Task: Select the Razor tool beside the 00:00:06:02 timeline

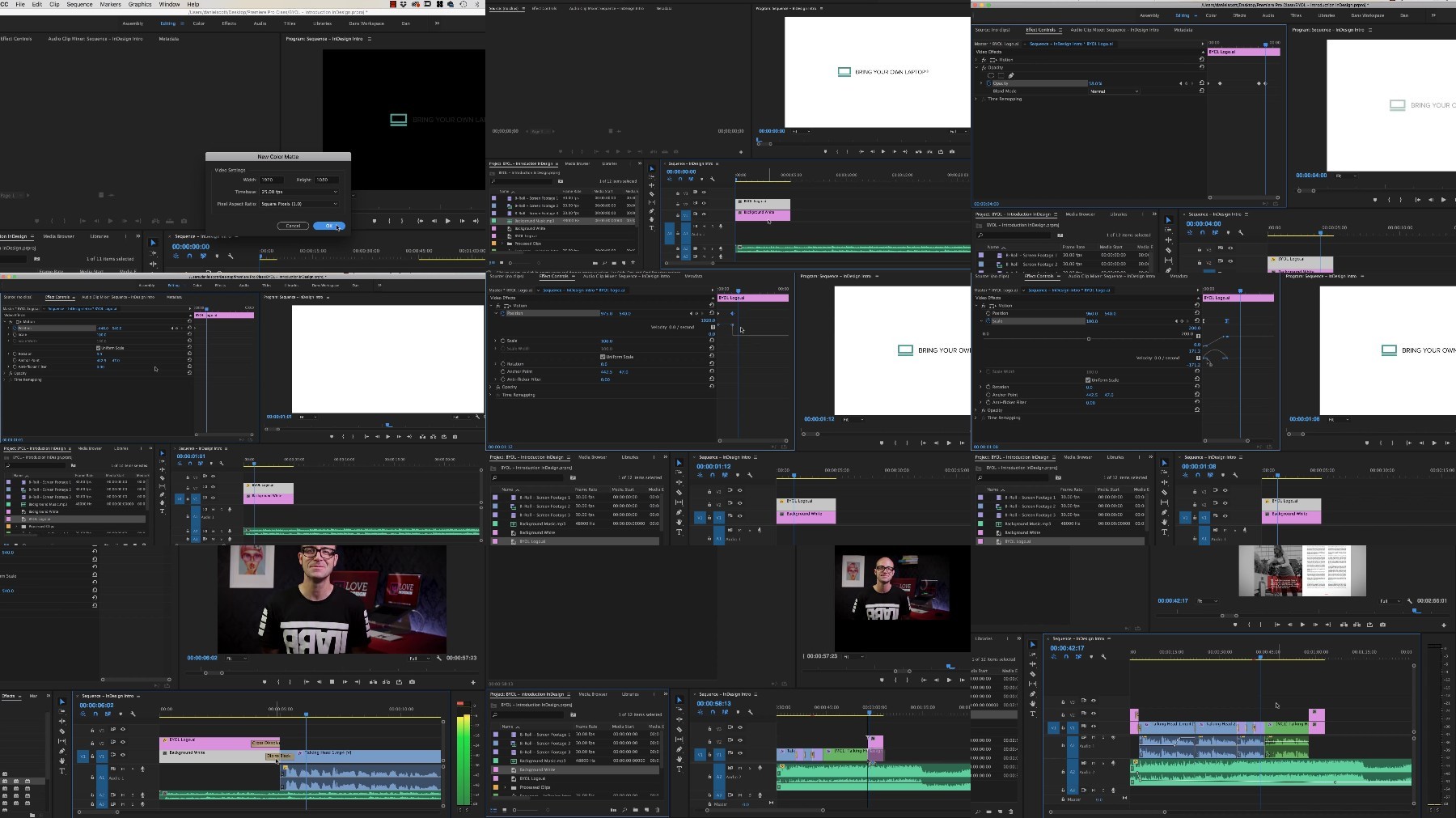Action: click(x=61, y=731)
